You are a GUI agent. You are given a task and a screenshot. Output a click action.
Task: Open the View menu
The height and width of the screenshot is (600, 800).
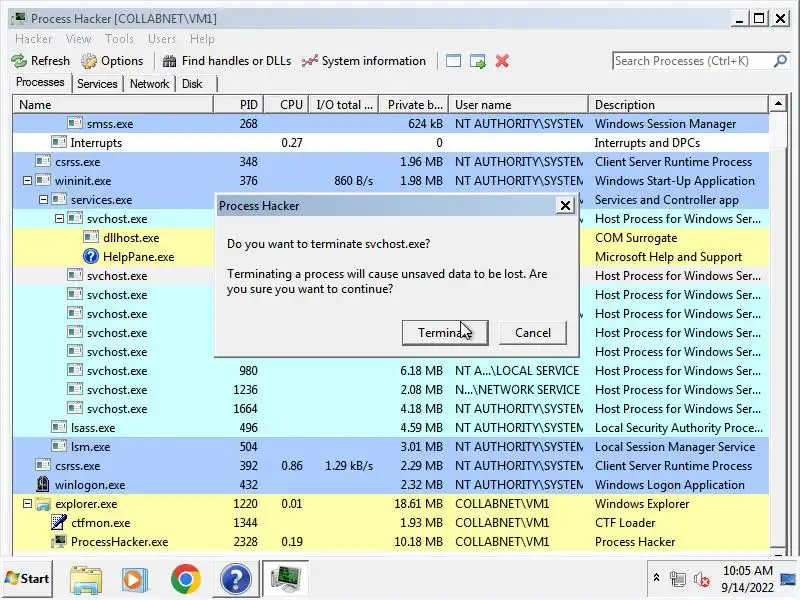(x=79, y=39)
